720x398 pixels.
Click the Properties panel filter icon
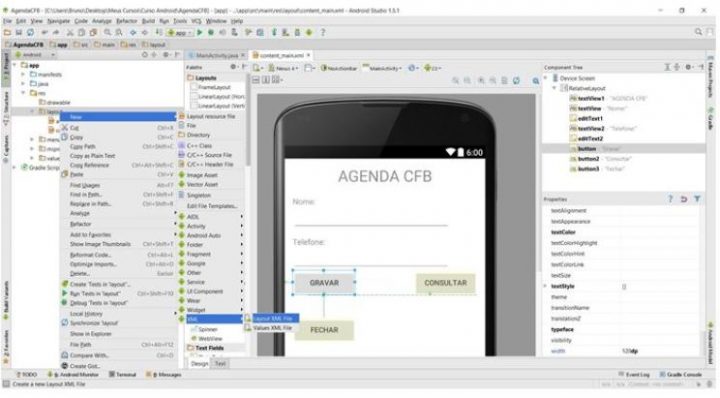[697, 199]
